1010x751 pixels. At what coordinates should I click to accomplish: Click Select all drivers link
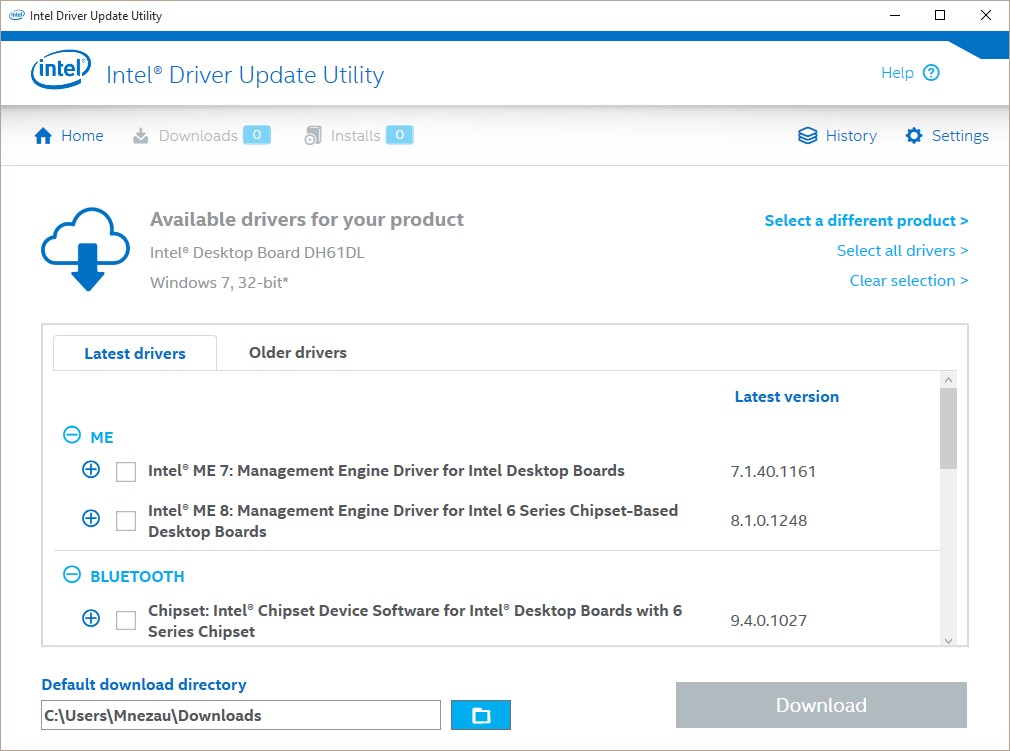(902, 251)
